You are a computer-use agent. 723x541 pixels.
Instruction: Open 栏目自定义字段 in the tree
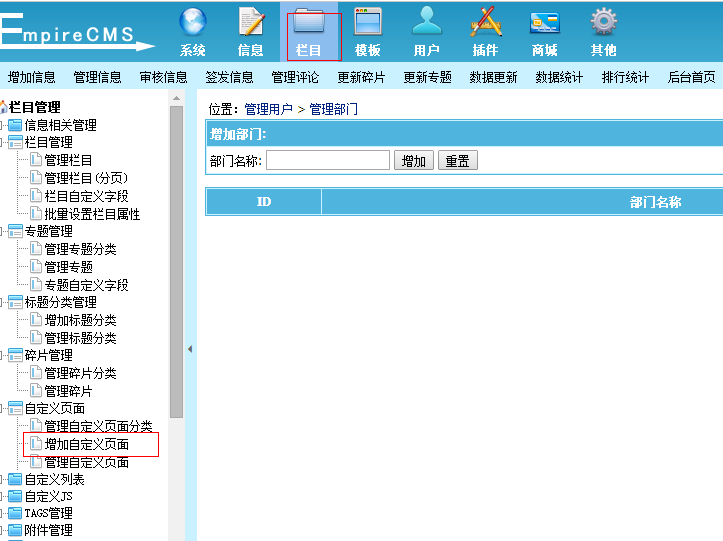coord(86,196)
